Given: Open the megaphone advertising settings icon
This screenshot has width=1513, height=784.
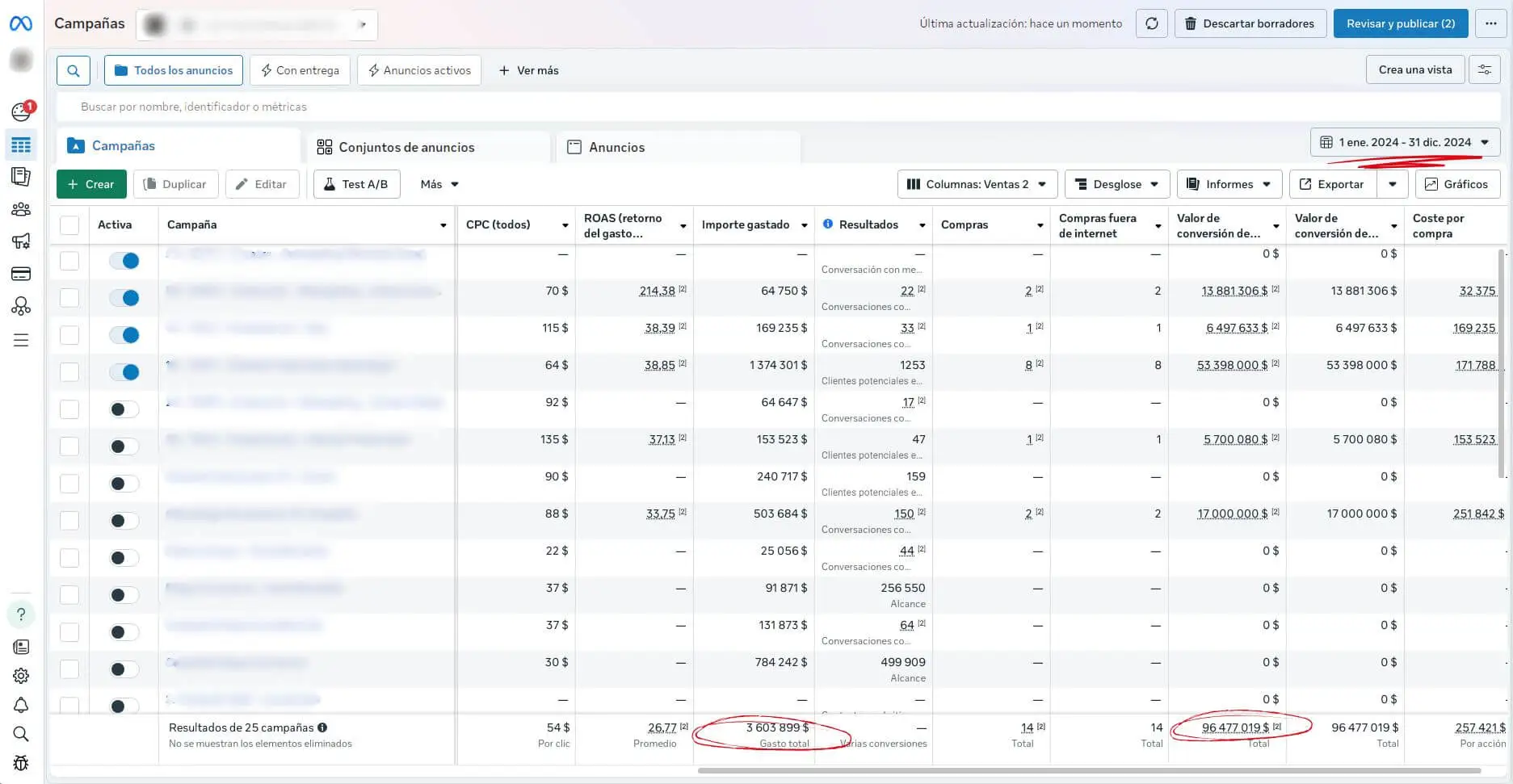Looking at the screenshot, I should pos(21,241).
